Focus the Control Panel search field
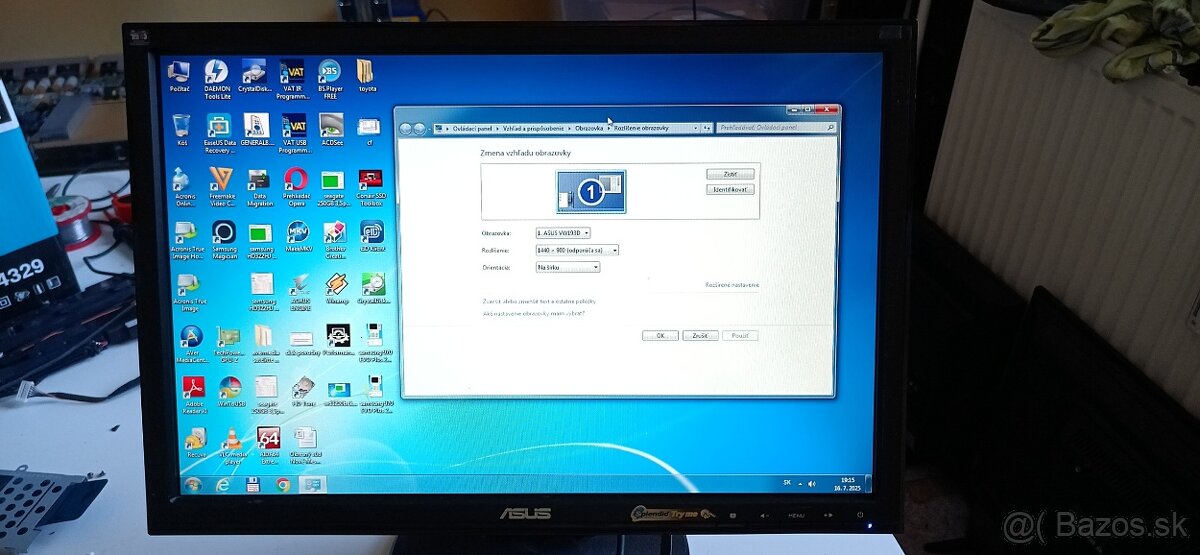 point(777,128)
